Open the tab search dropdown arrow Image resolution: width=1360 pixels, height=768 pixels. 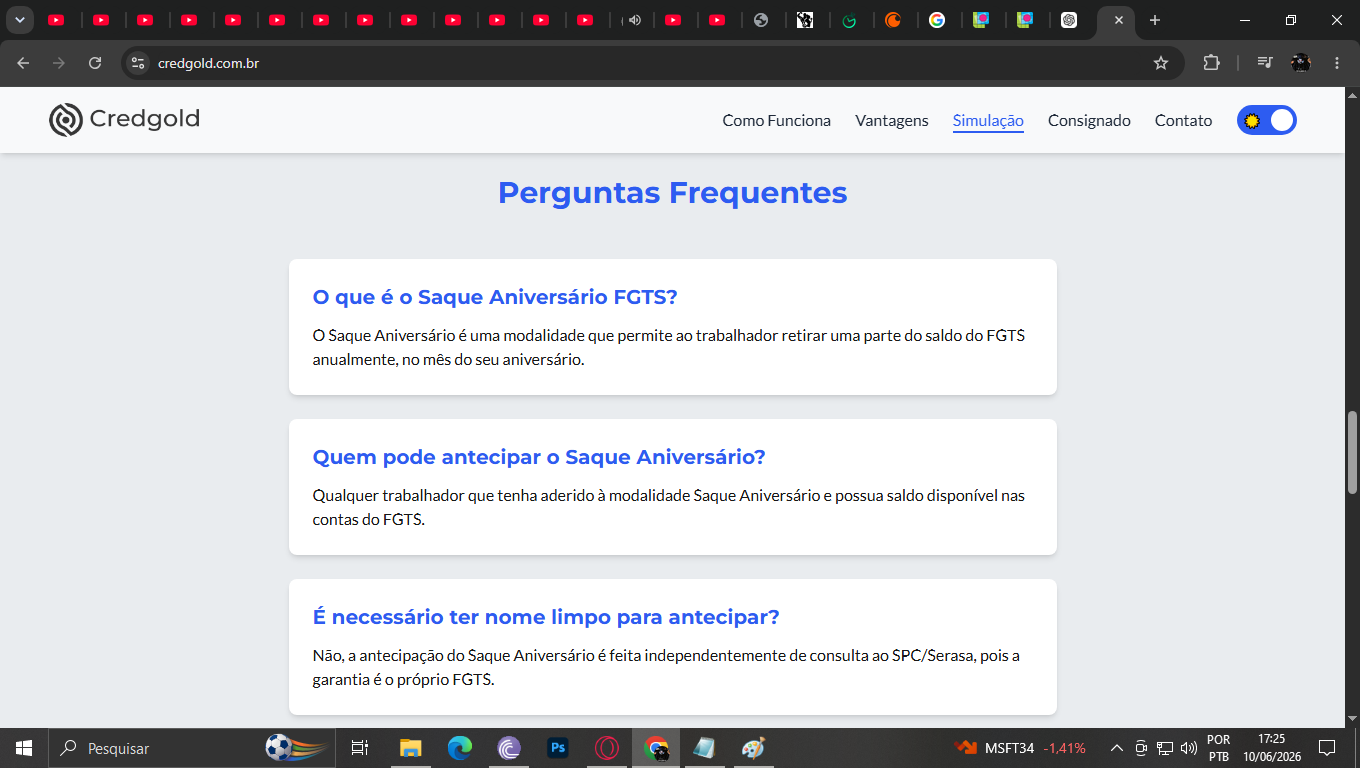(19, 20)
